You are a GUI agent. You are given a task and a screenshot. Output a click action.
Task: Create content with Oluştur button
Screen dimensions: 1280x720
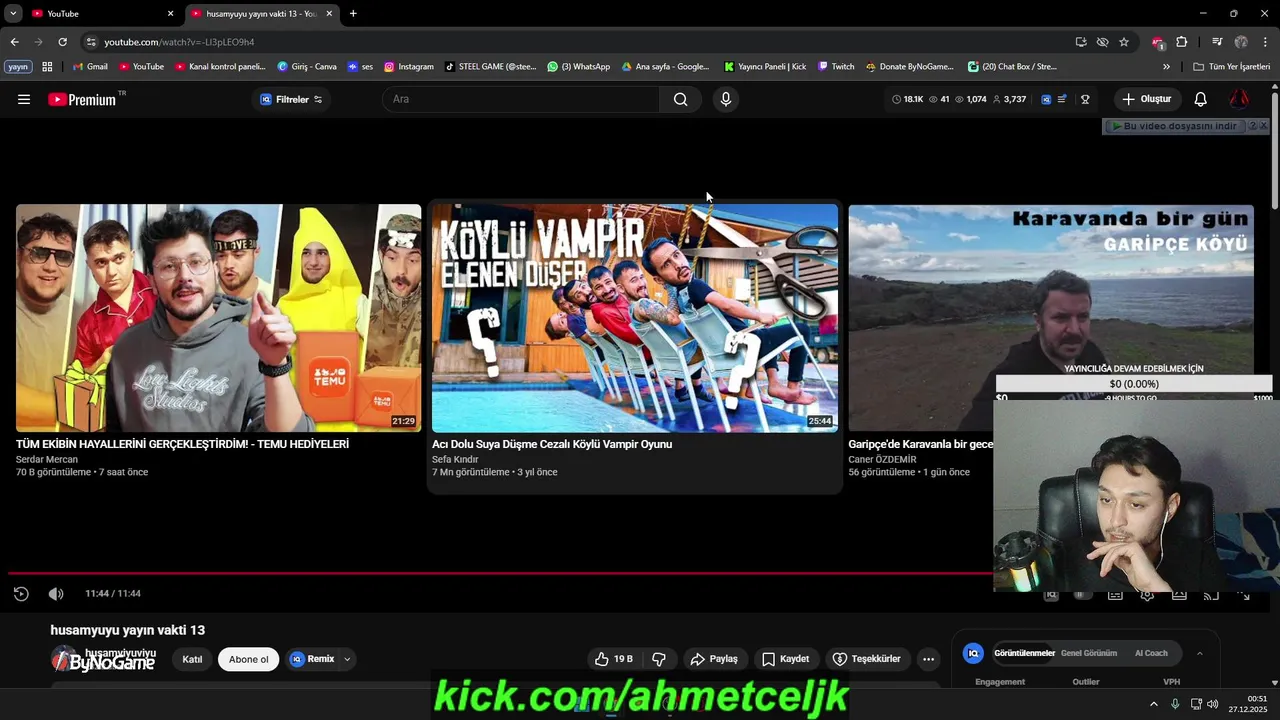tap(1148, 99)
